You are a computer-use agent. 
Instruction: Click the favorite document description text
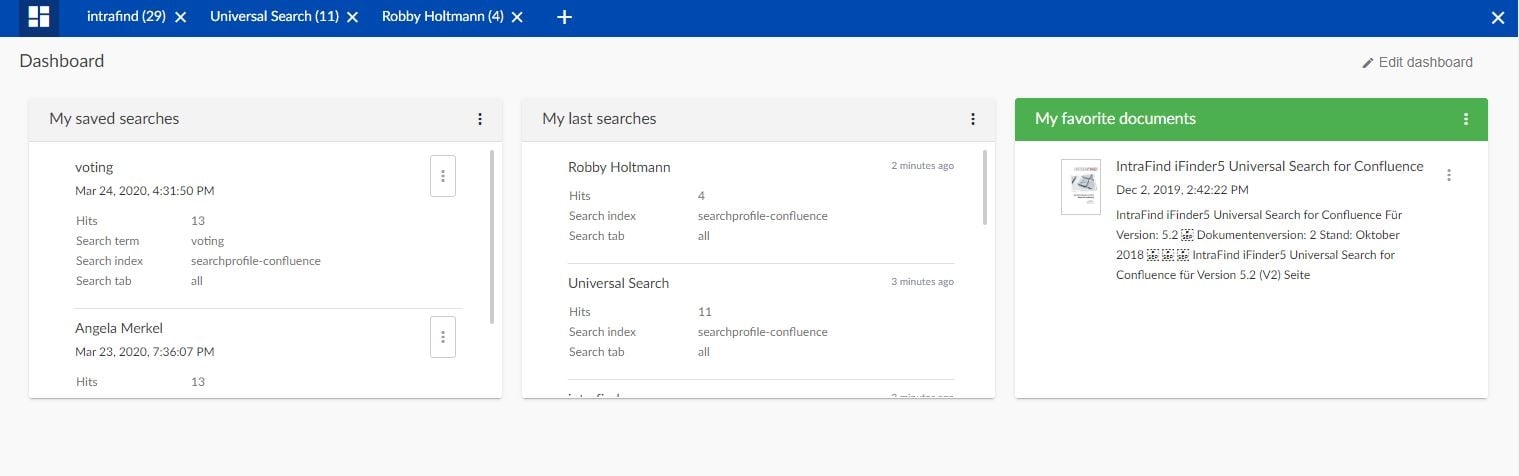[x=1259, y=245]
